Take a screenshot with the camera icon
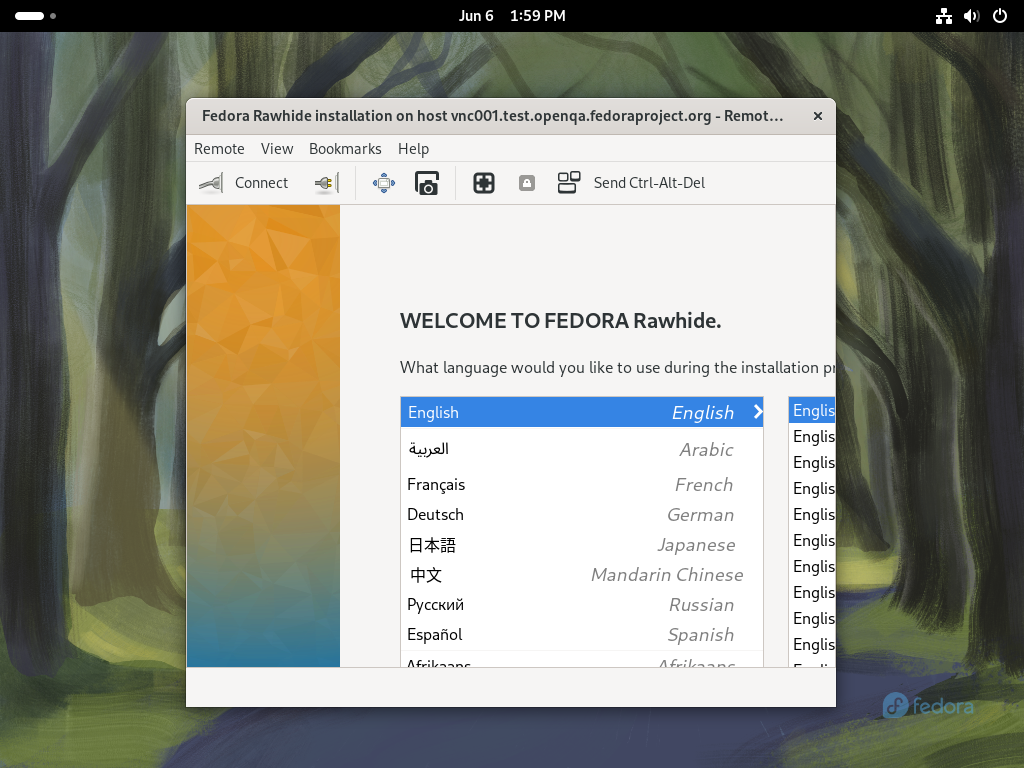This screenshot has height=768, width=1024. click(x=427, y=183)
